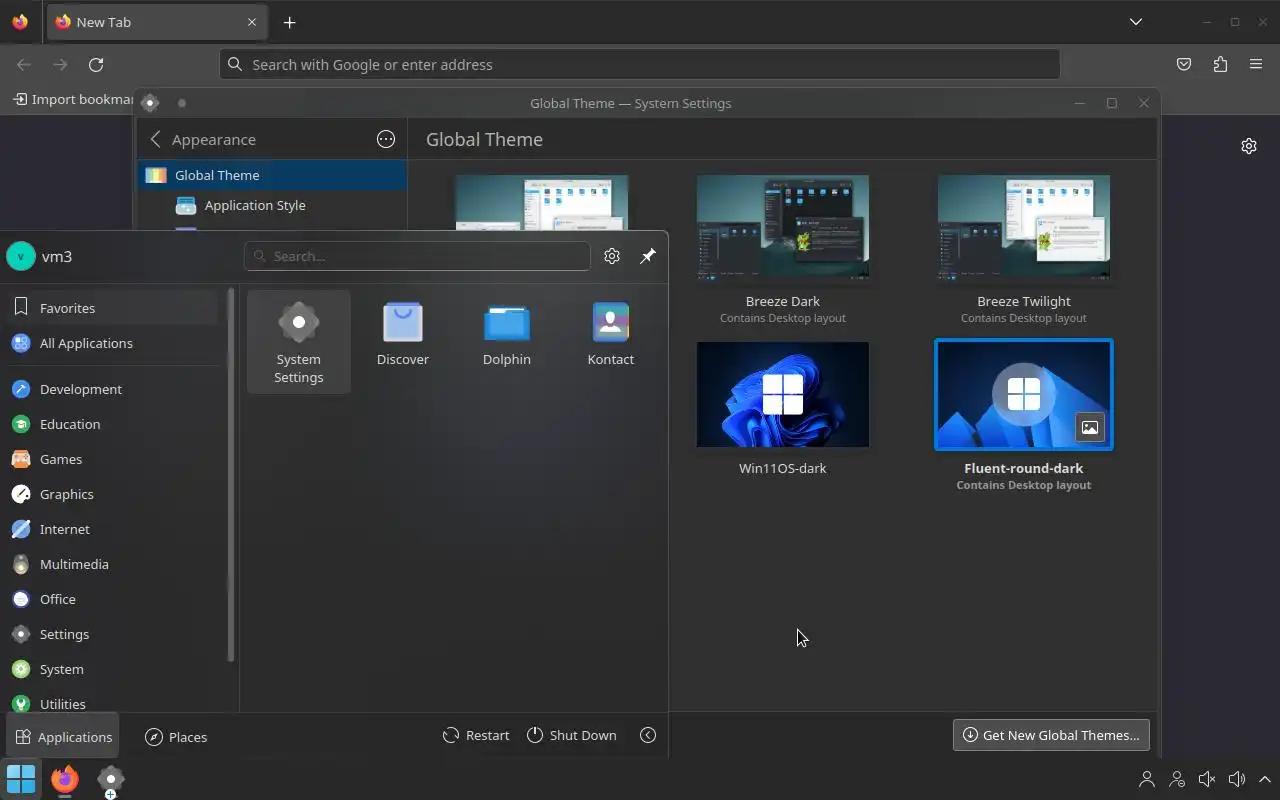1280x800 pixels.
Task: Click the vm3 user avatar
Action: [20, 256]
